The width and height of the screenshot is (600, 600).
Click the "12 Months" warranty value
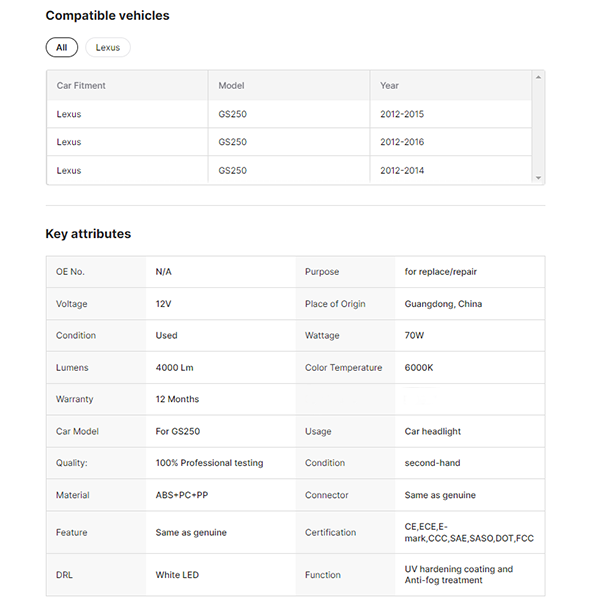[x=177, y=399]
